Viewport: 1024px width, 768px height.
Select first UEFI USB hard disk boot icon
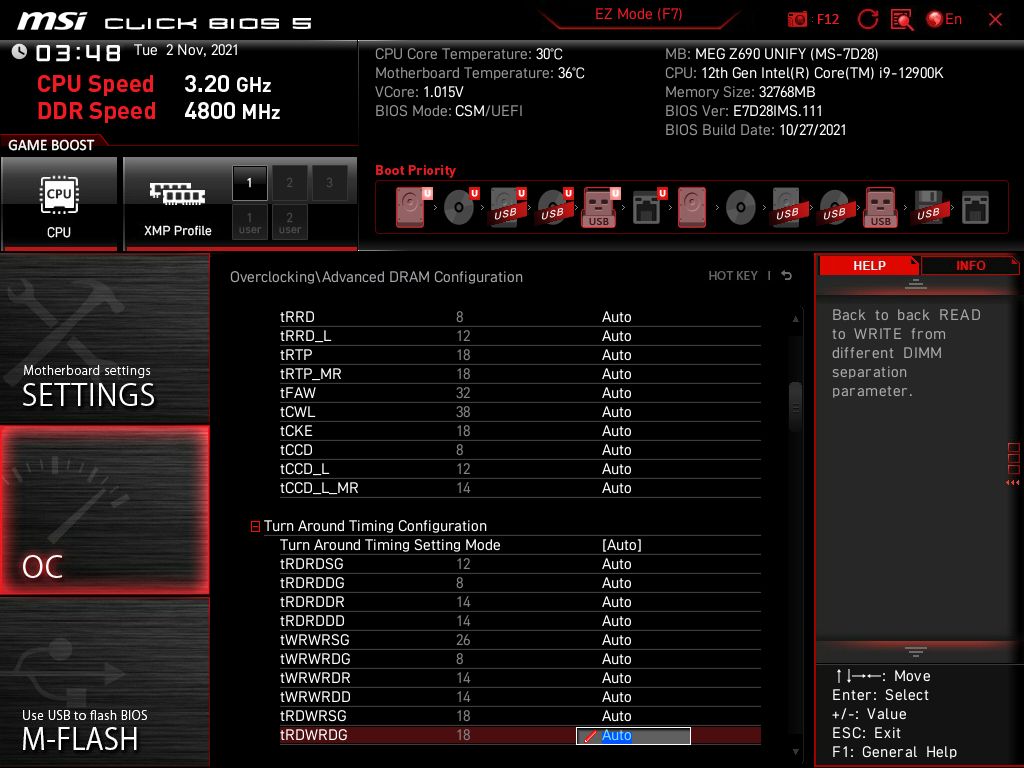(x=507, y=207)
